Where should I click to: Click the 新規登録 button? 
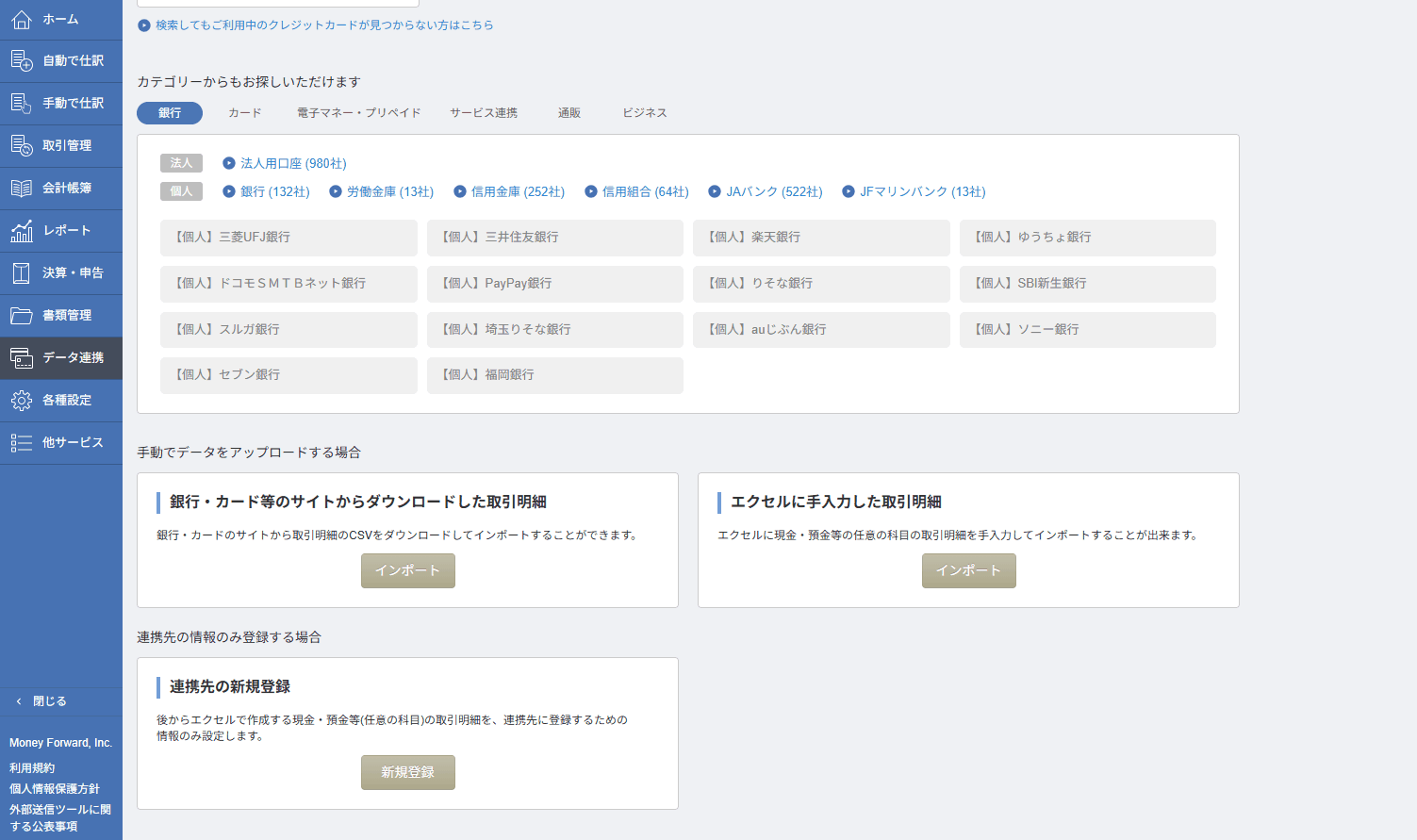pos(408,772)
